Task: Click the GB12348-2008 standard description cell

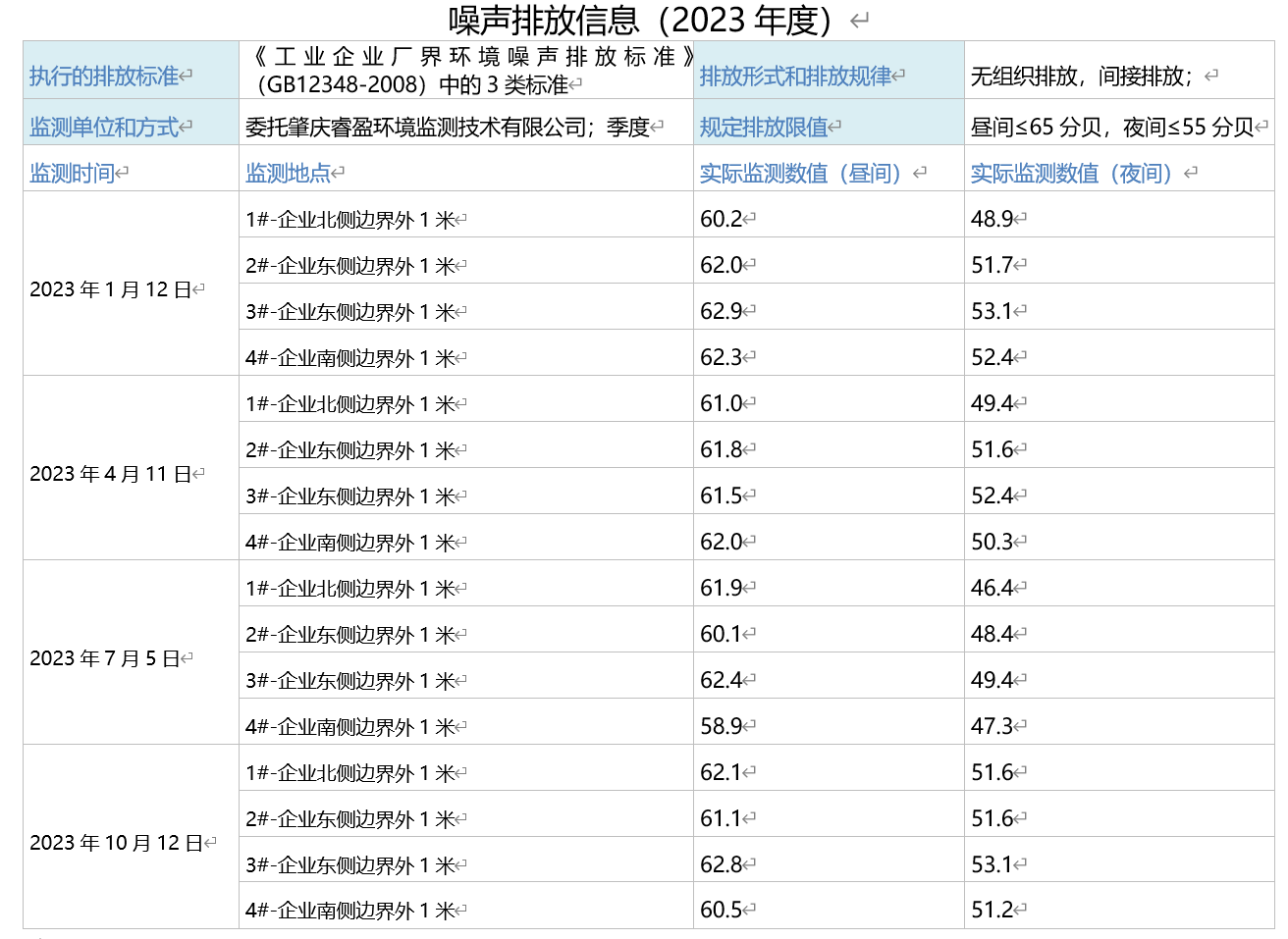Action: (466, 70)
